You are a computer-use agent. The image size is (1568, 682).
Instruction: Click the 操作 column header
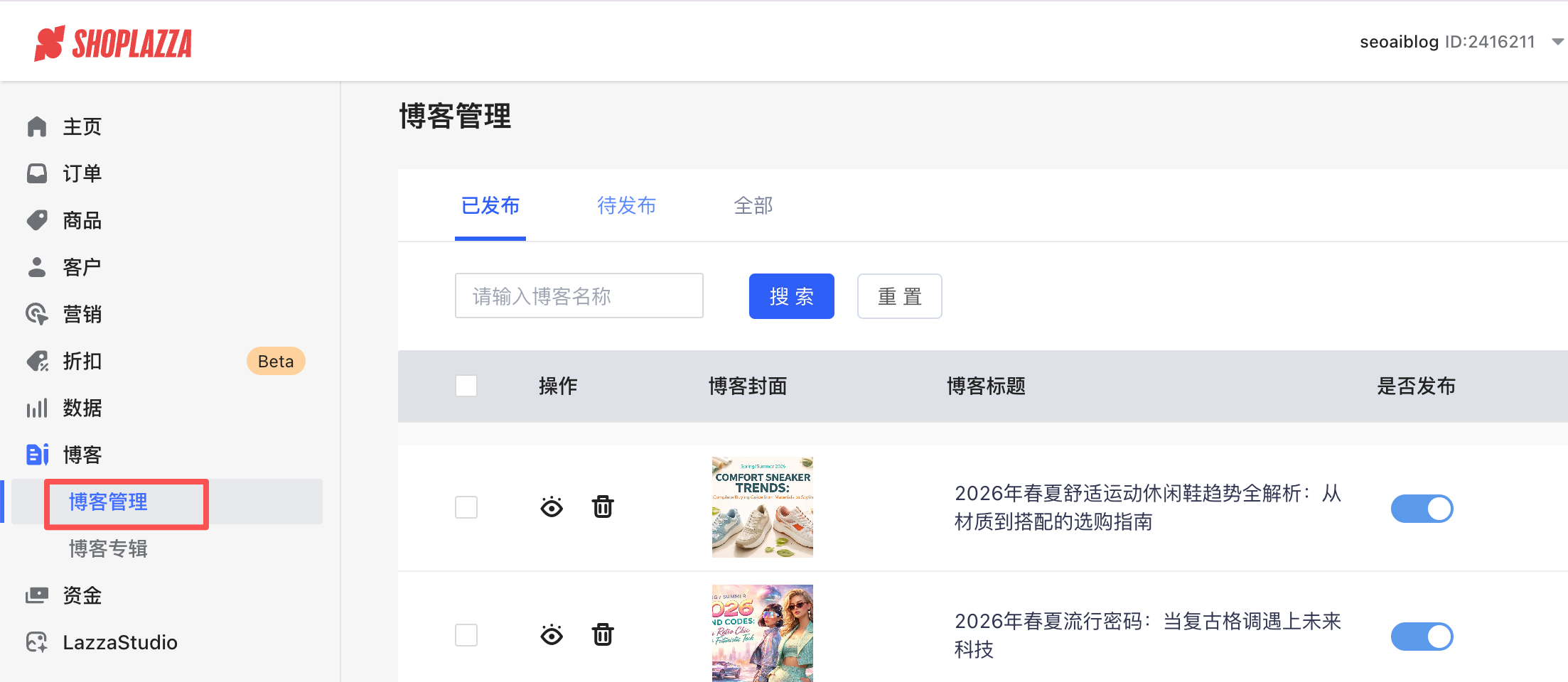558,386
